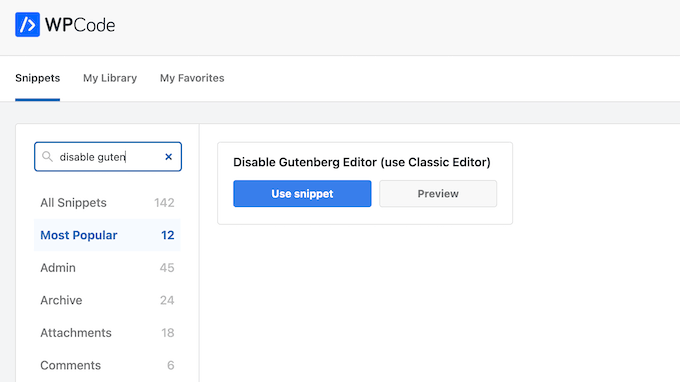Open the My Library tab
The height and width of the screenshot is (382, 680).
pos(110,78)
